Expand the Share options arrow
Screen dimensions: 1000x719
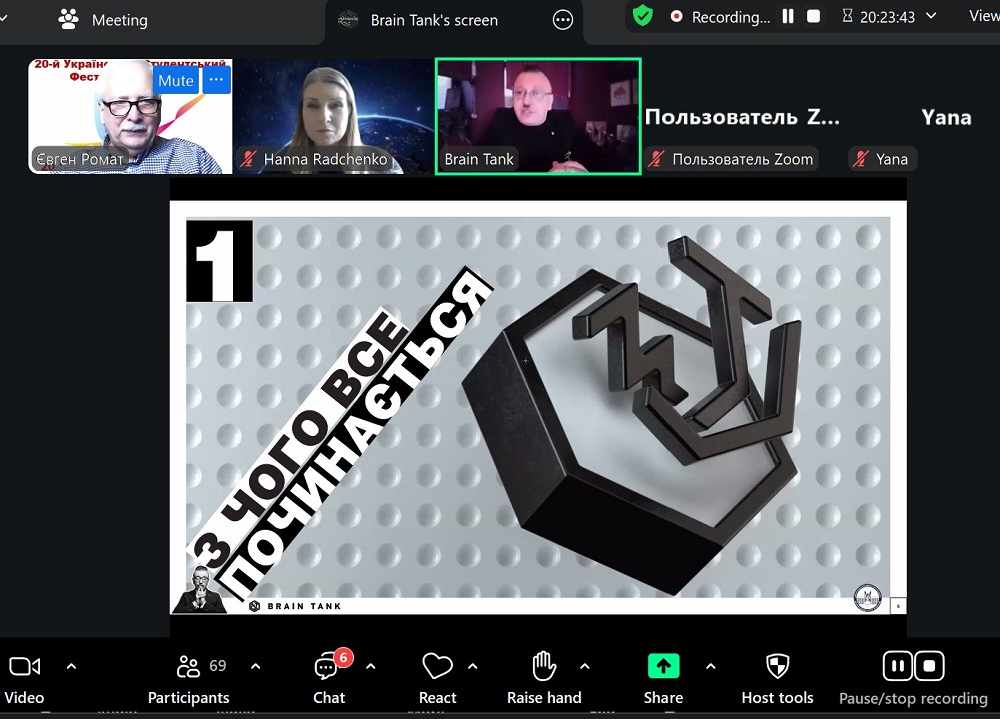710,666
